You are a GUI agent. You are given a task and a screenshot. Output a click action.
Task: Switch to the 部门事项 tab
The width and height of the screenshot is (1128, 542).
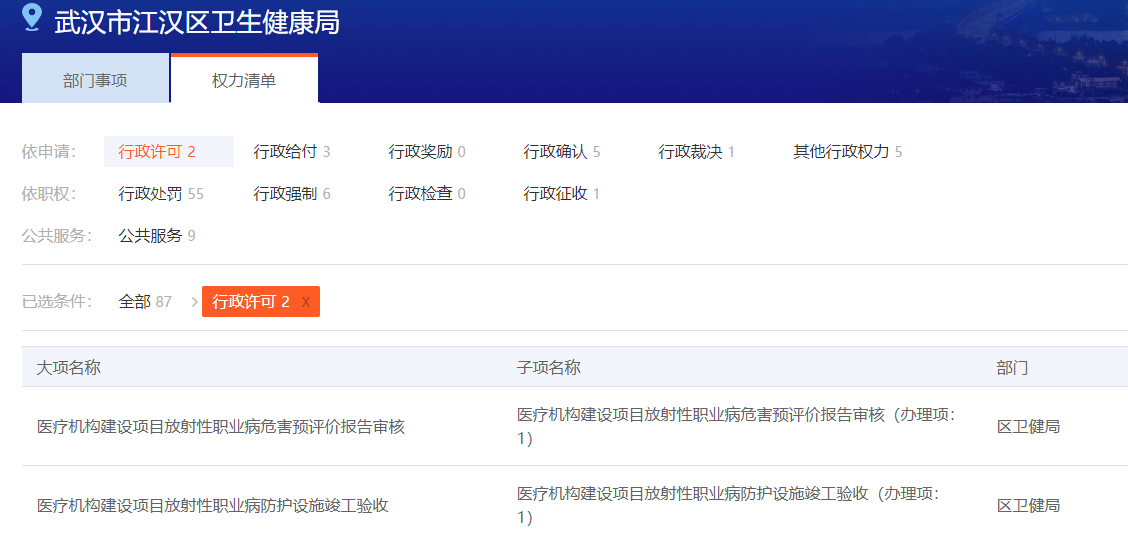pos(95,81)
